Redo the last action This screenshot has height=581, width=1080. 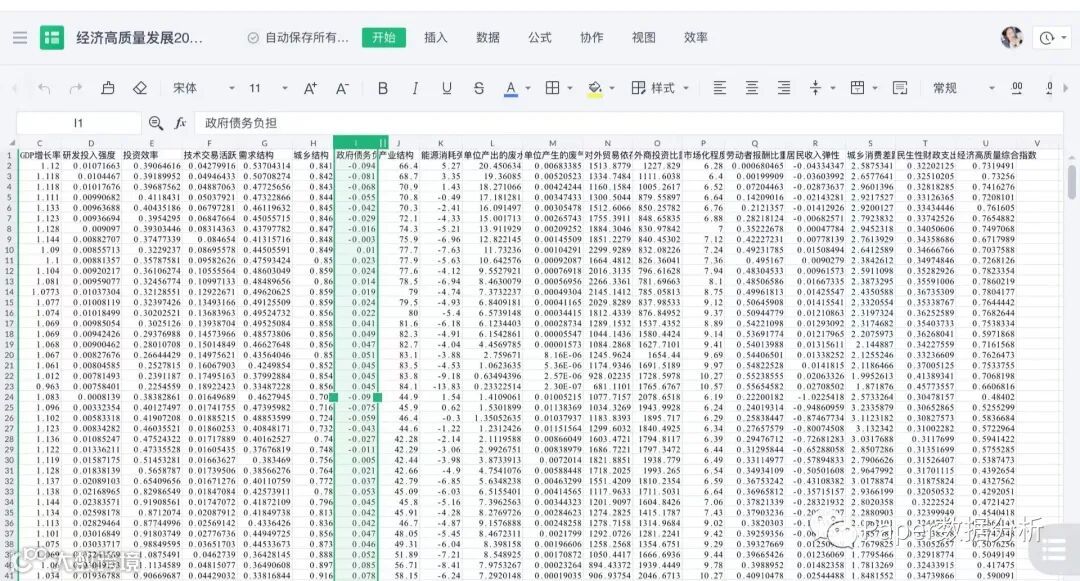coord(76,88)
